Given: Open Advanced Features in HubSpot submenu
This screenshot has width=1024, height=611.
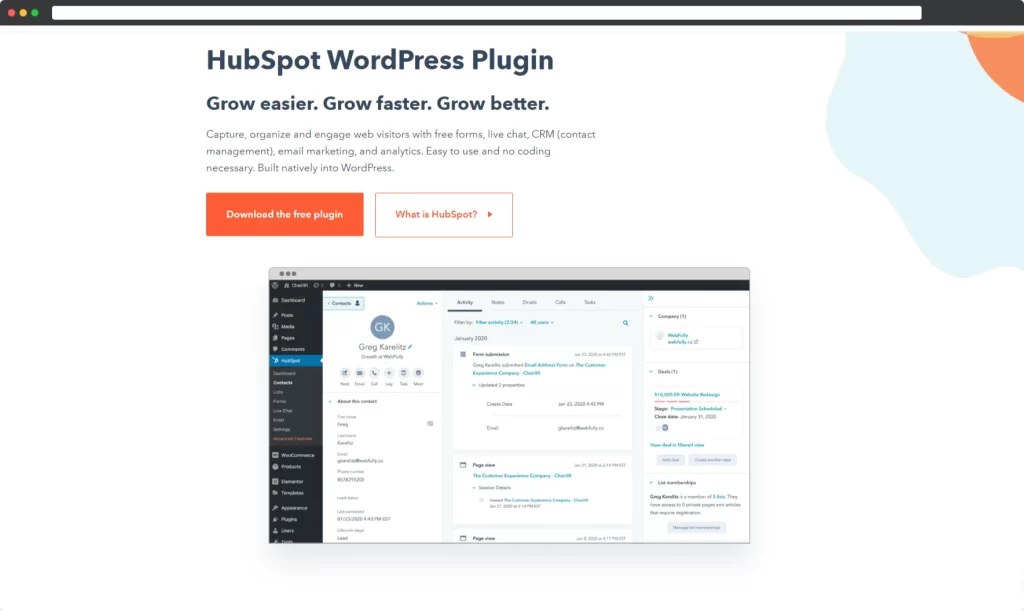Looking at the screenshot, I should [x=293, y=439].
